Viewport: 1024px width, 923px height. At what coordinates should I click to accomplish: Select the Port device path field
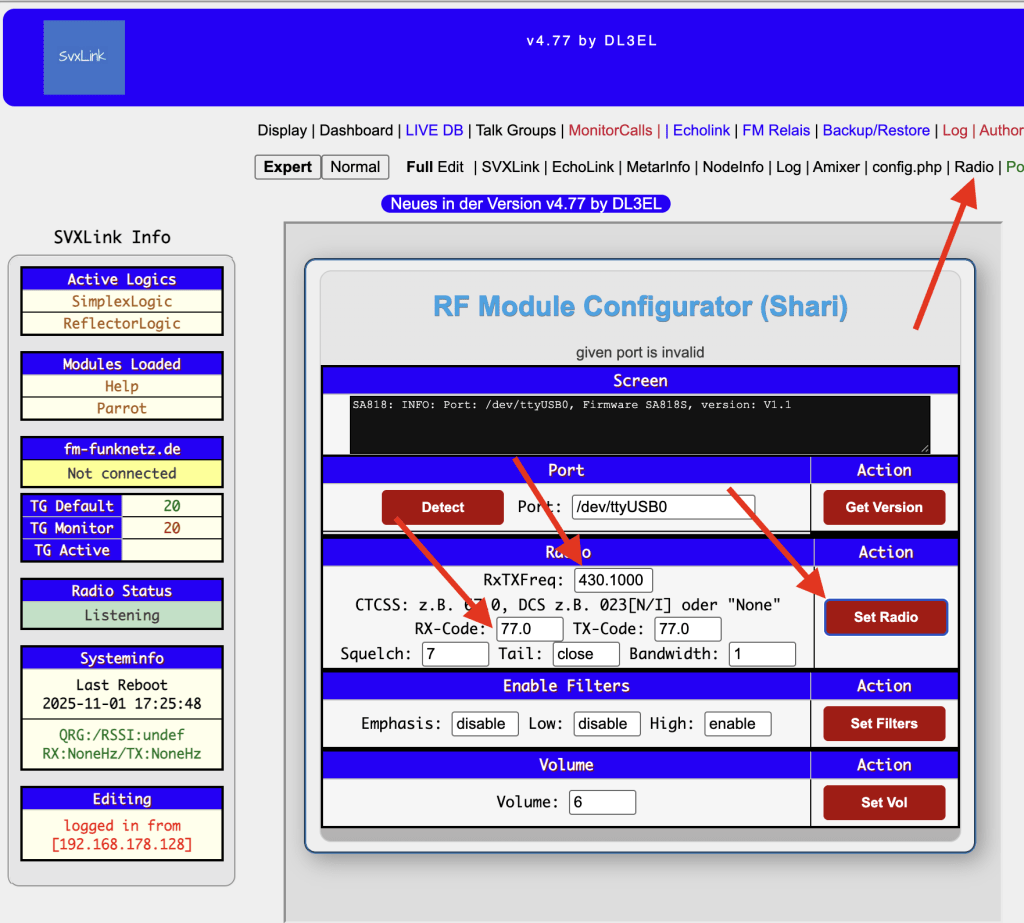663,507
